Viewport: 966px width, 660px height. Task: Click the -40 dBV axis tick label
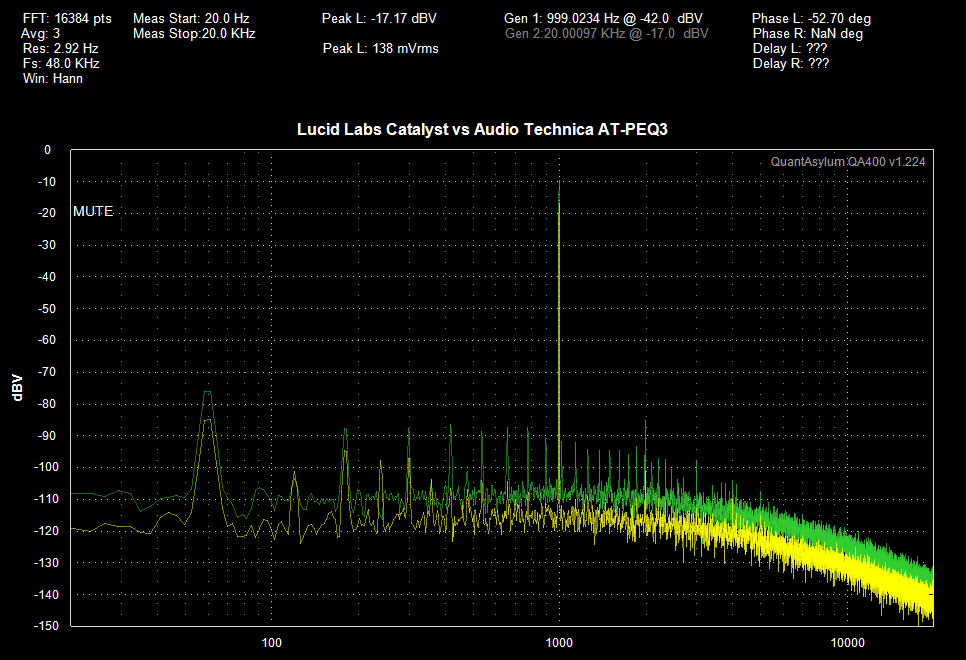pyautogui.click(x=46, y=277)
